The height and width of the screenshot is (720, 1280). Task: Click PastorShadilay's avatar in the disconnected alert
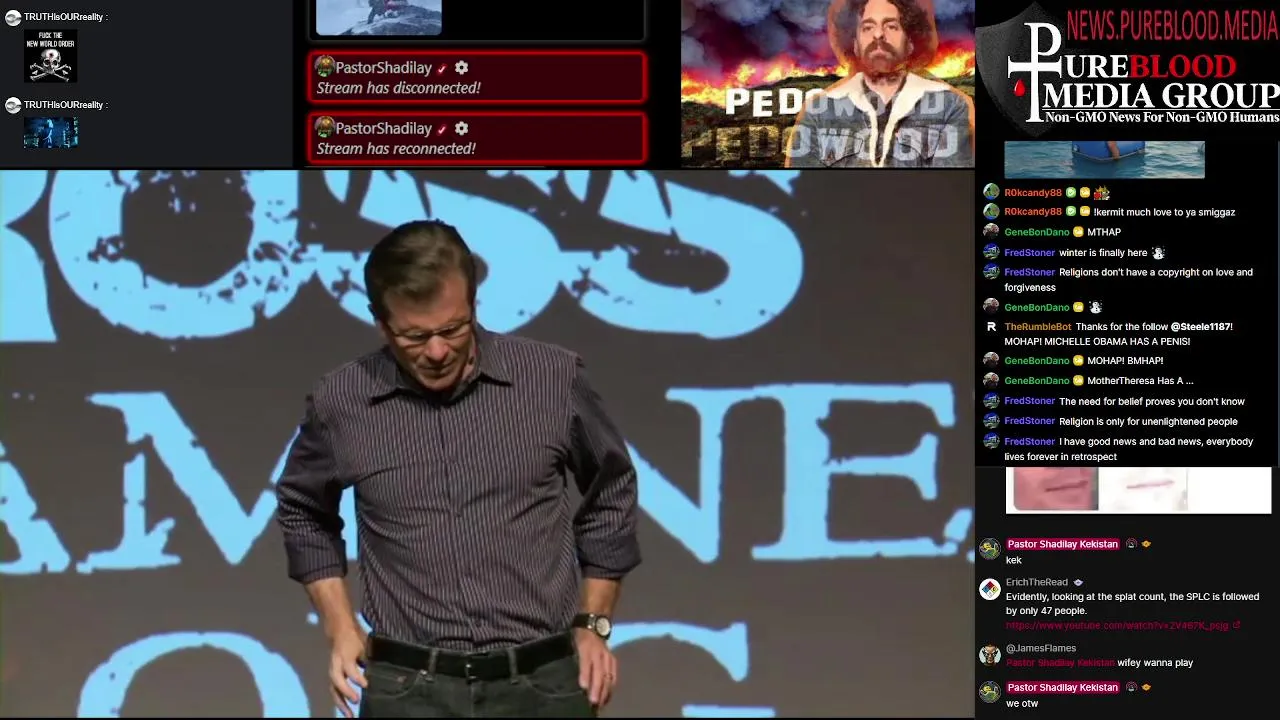point(324,67)
